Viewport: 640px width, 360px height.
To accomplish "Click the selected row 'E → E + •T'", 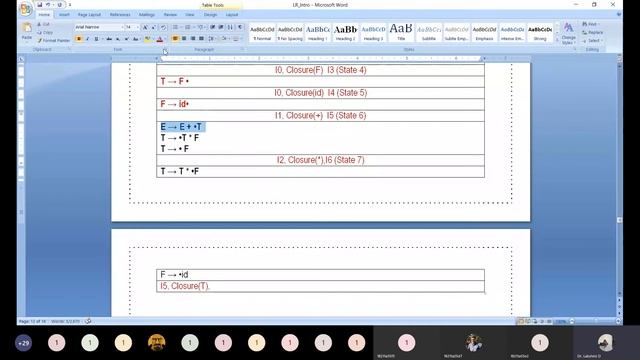I will (182, 127).
